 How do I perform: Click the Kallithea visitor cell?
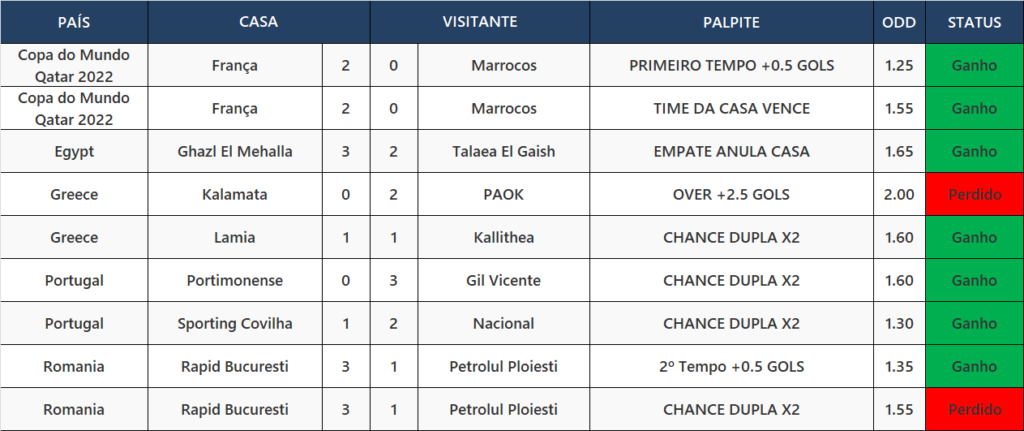tap(504, 238)
